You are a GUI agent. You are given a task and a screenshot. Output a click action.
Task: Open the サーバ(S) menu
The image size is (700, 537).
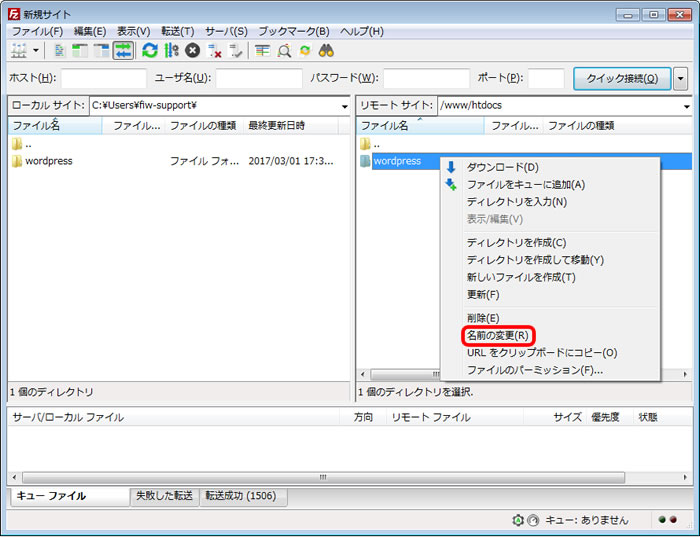coord(226,31)
